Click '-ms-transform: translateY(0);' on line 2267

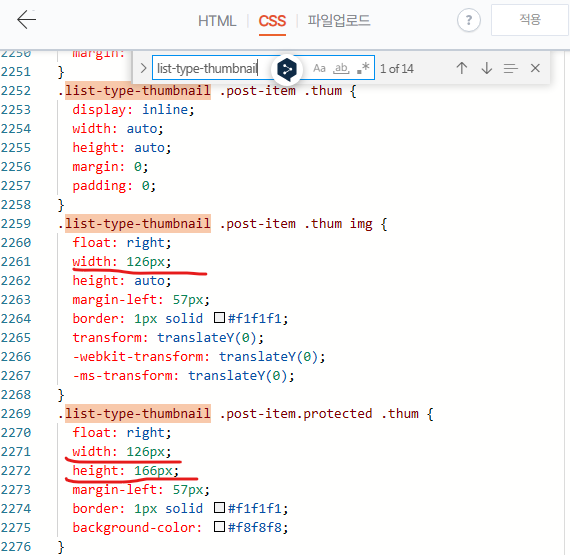click(x=184, y=375)
